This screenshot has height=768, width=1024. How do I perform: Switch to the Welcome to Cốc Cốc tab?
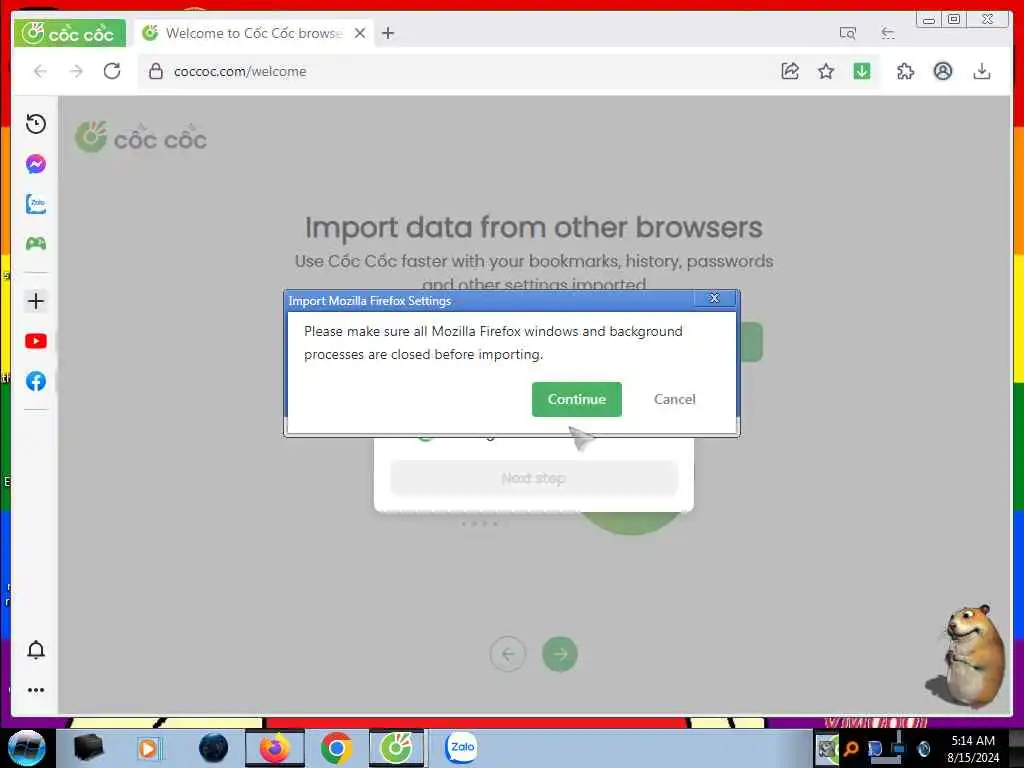[253, 33]
